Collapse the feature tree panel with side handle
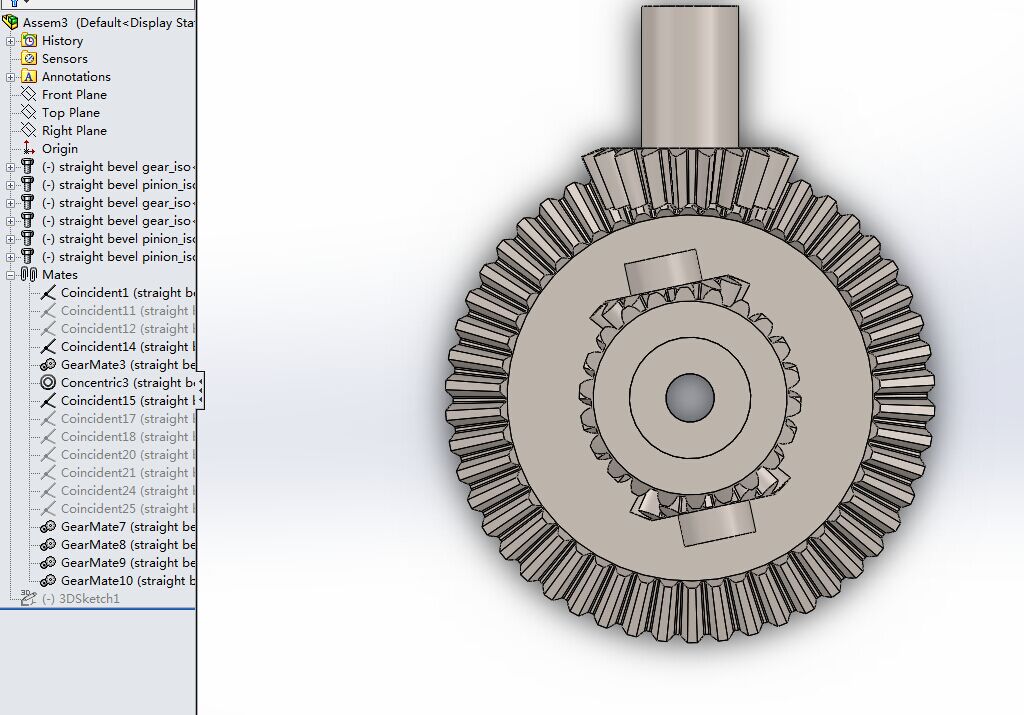The image size is (1024, 715). pos(200,390)
